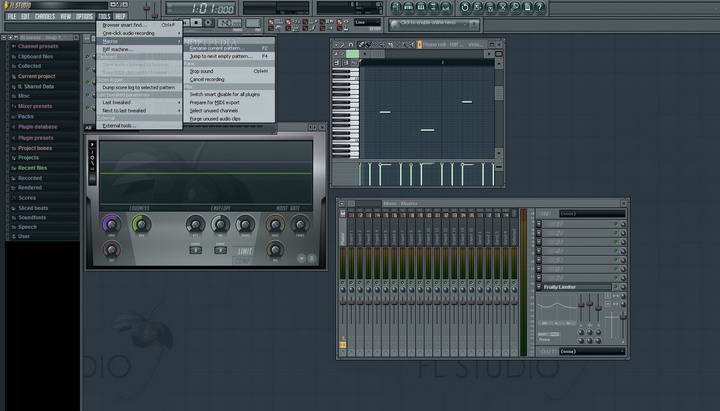This screenshot has width=720, height=411.
Task: Open the TOOLS menu in the menu bar
Action: 102,17
